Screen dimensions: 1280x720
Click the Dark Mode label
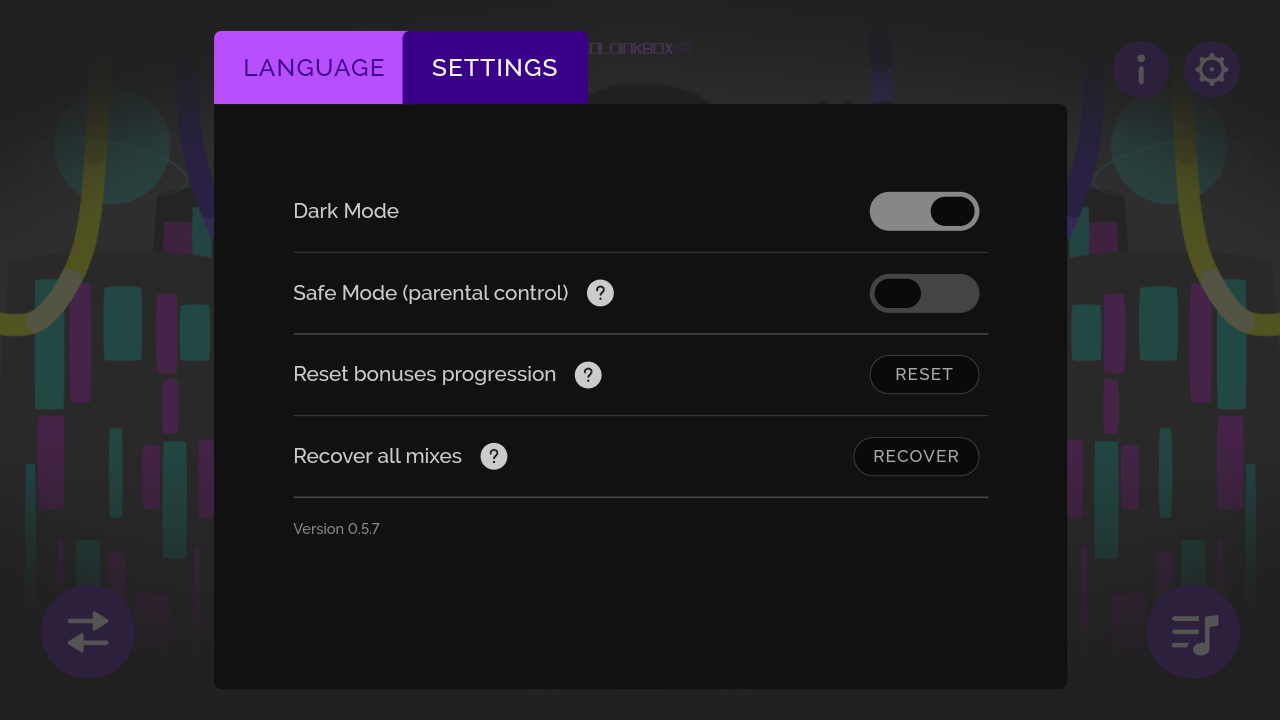[x=346, y=211]
